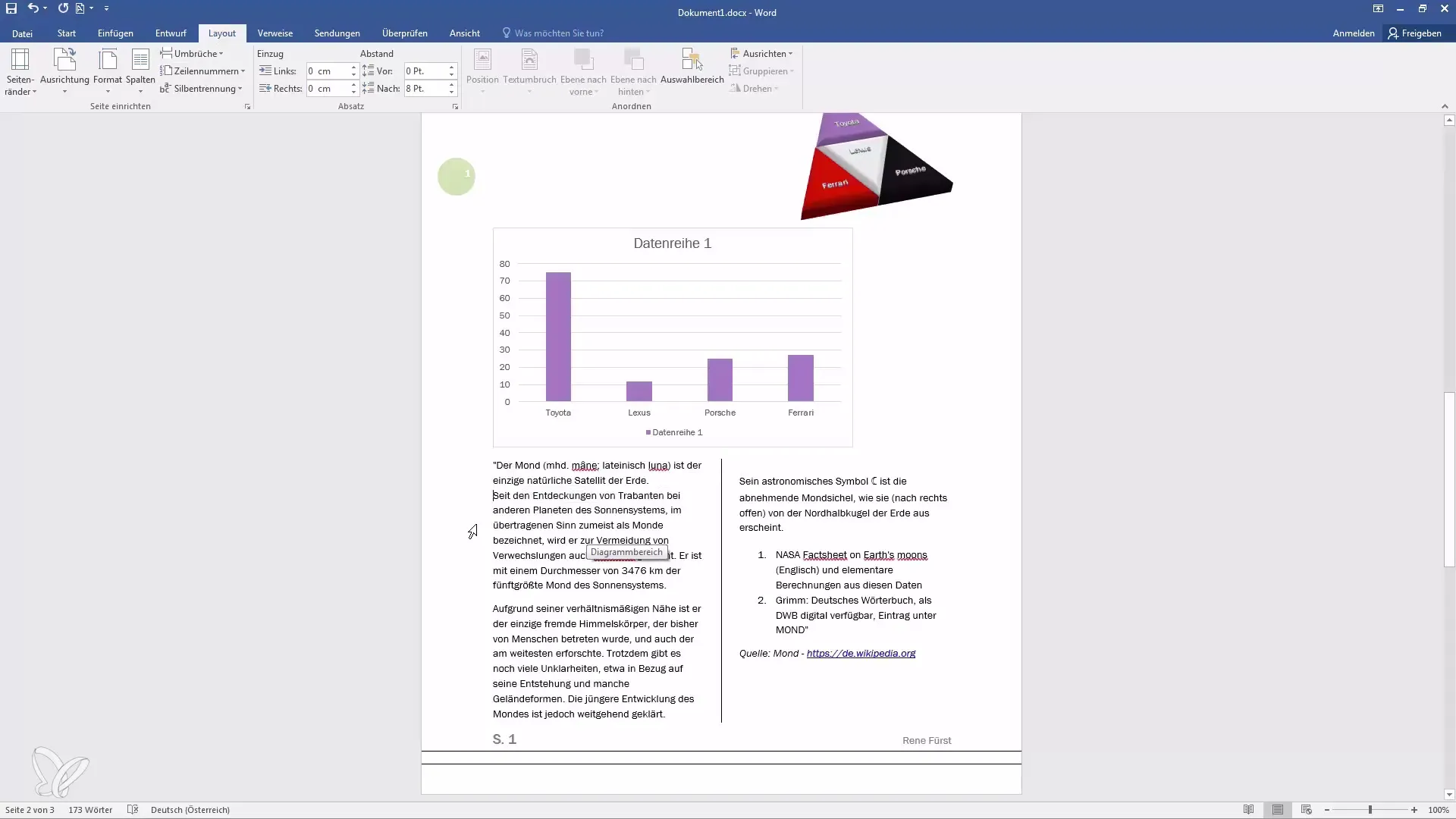Image resolution: width=1456 pixels, height=819 pixels.
Task: Click Was möchten Sie tun search box
Action: point(559,33)
